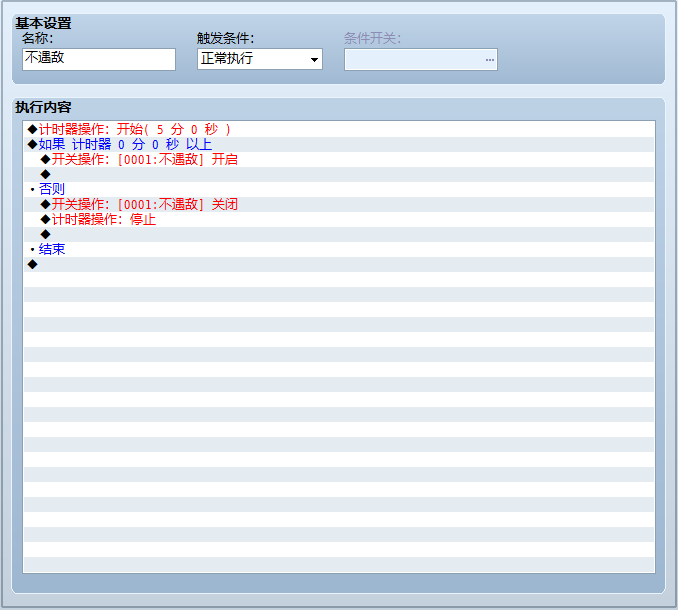Click the disabled 条件开关 field
Screen dimensions: 678x610
(421, 59)
